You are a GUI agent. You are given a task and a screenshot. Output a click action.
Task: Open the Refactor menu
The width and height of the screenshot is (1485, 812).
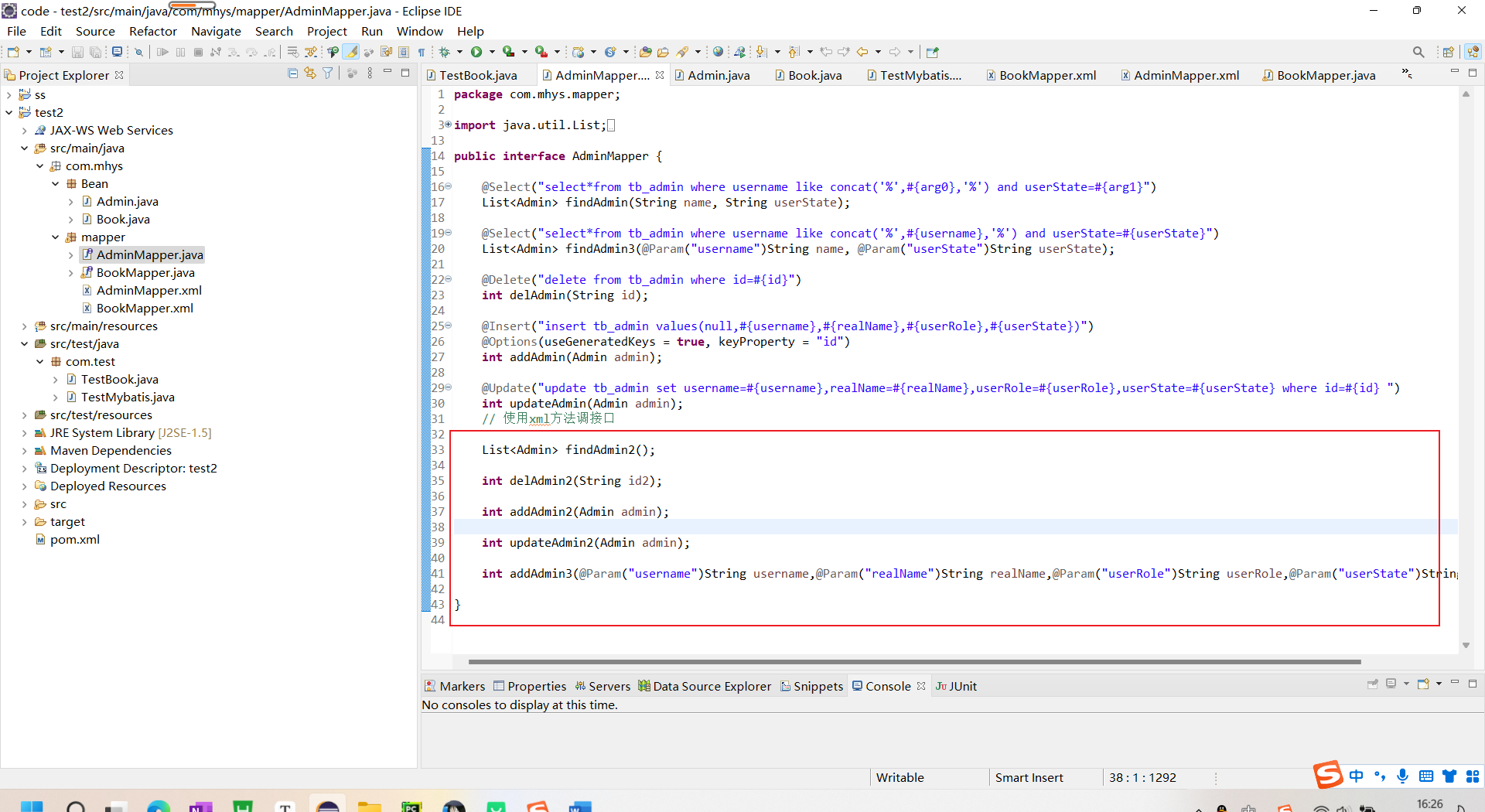click(x=152, y=31)
